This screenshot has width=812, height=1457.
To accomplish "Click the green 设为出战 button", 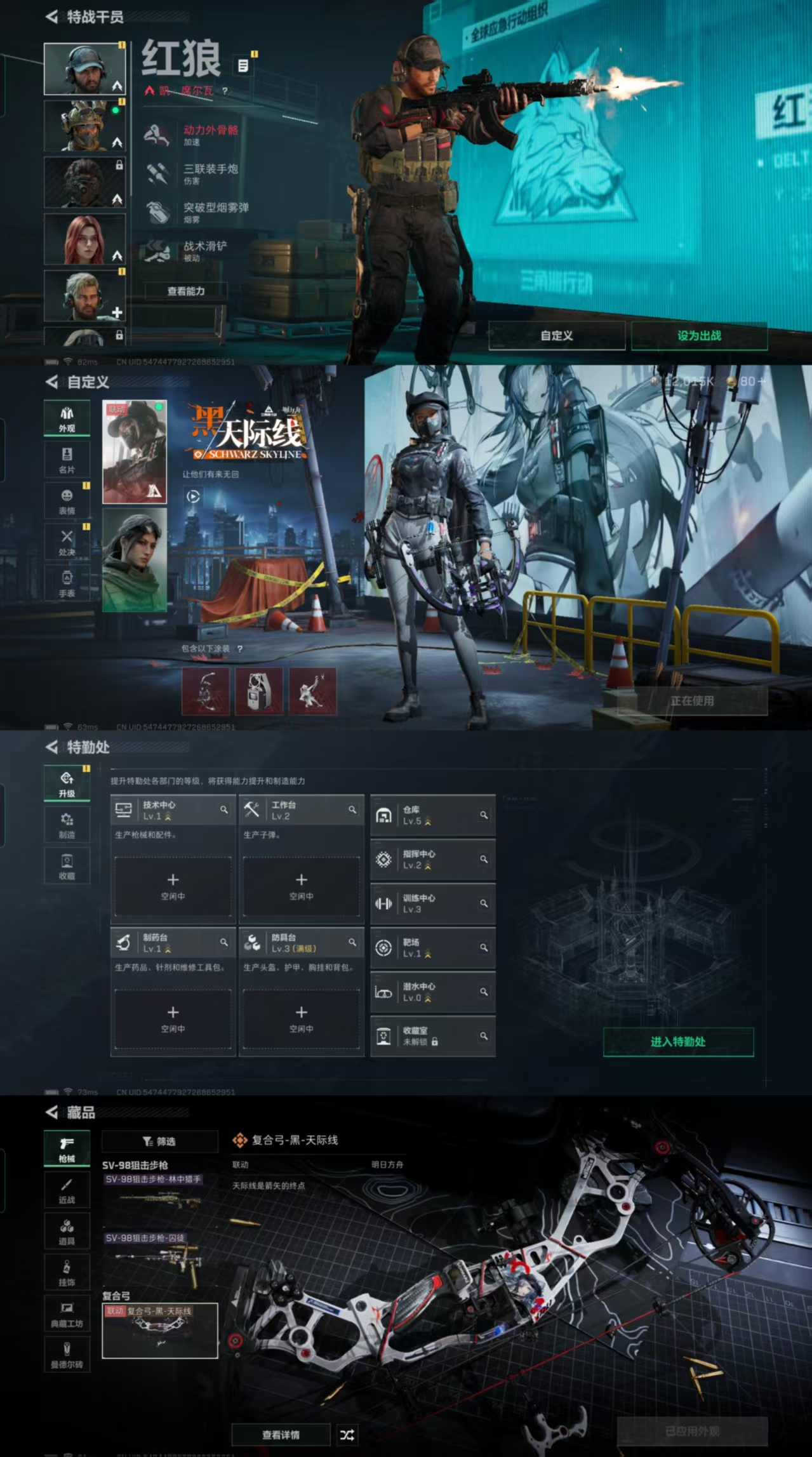I will 699,336.
